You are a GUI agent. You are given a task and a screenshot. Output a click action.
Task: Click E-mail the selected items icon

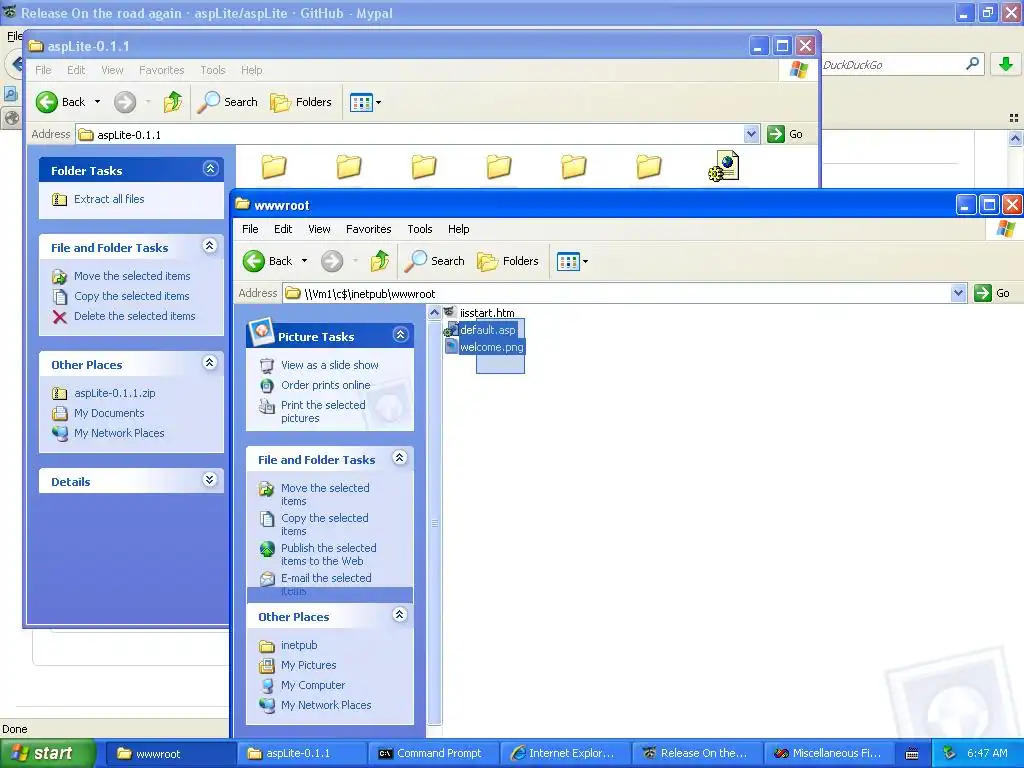267,579
